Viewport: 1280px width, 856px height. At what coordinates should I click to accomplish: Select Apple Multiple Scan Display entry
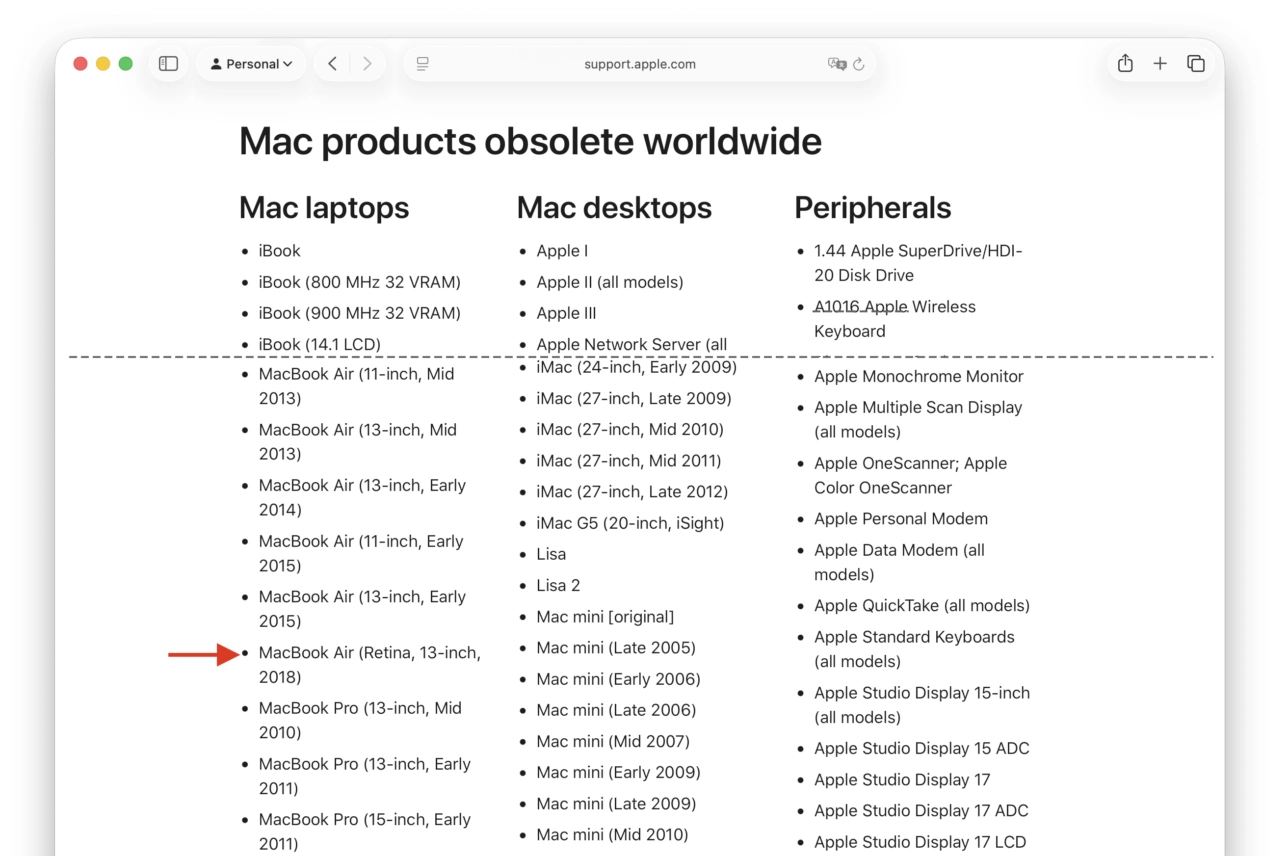pos(918,419)
